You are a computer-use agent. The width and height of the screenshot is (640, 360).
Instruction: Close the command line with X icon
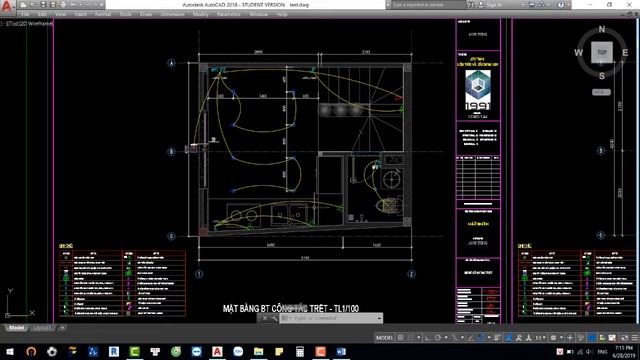coord(264,318)
